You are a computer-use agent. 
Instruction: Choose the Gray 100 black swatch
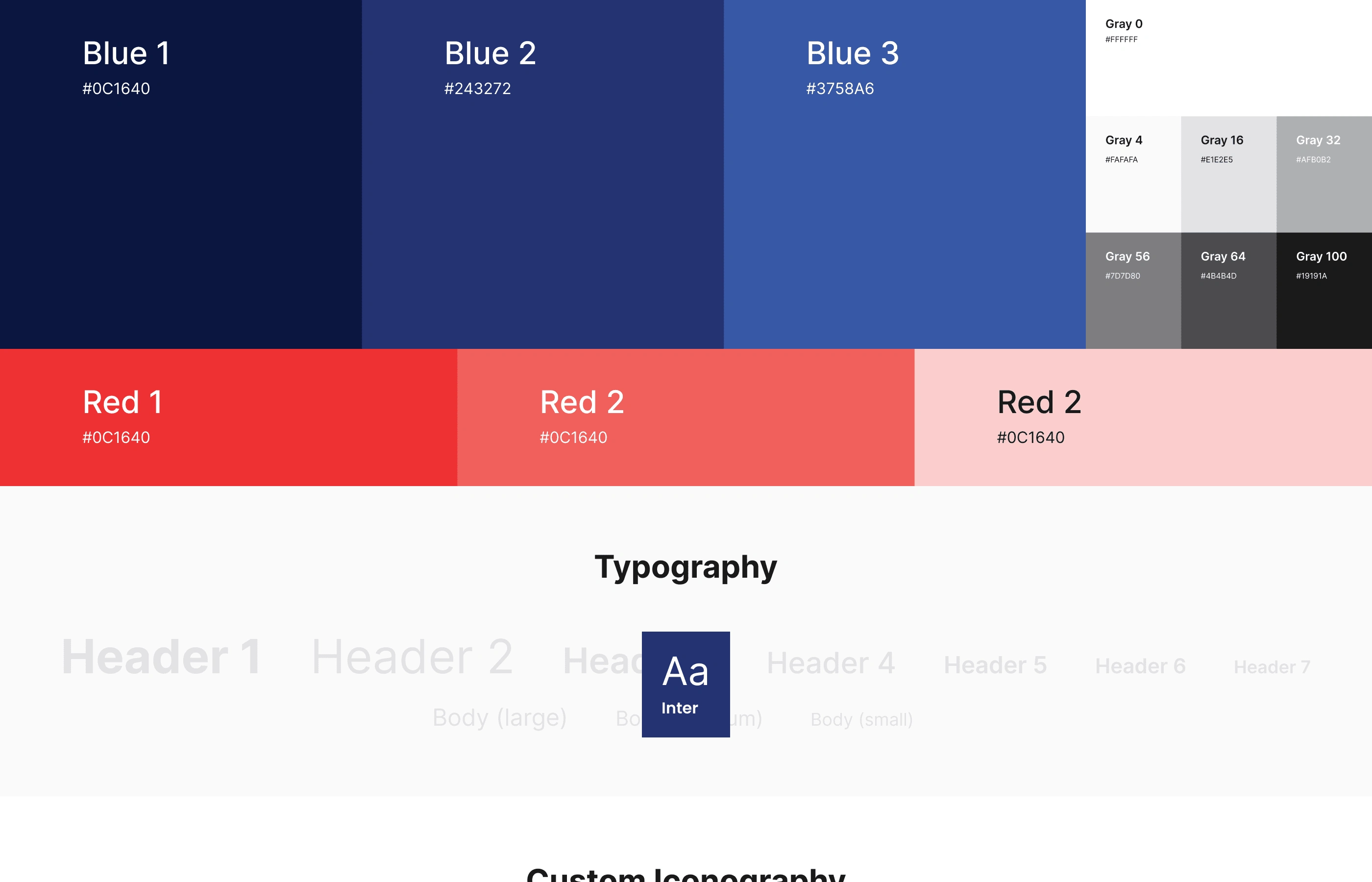pos(1324,291)
